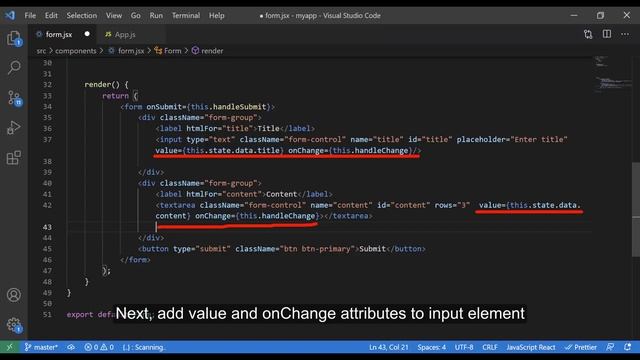The width and height of the screenshot is (640, 360).
Task: Open the Run menu
Action: click(156, 16)
